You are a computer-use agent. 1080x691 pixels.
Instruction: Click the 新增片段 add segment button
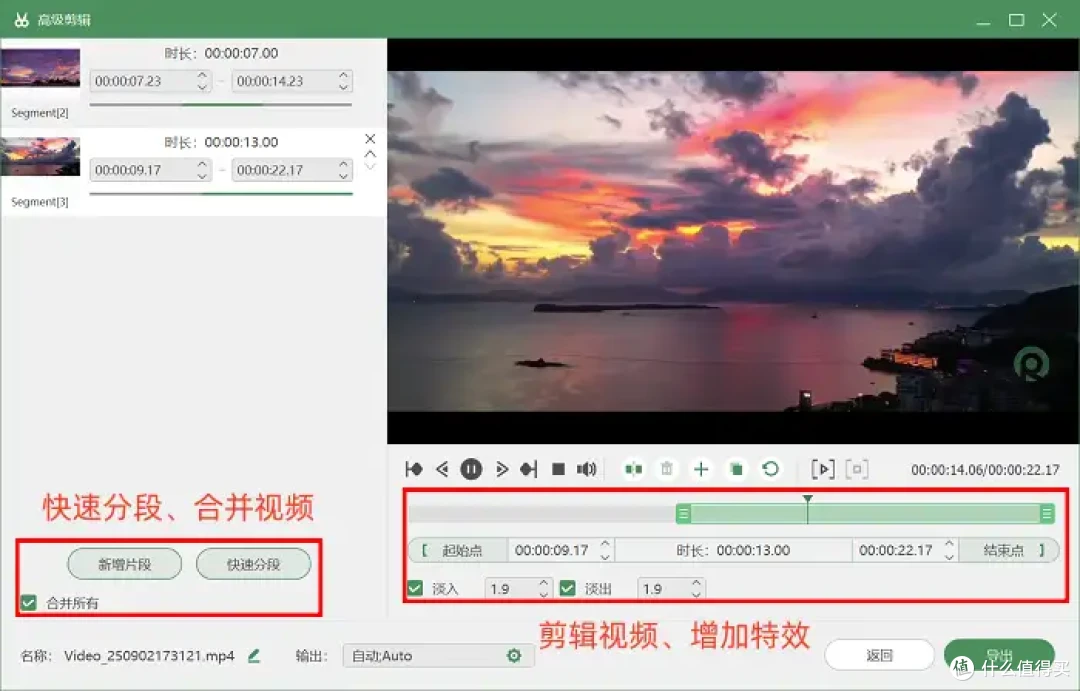point(125,564)
